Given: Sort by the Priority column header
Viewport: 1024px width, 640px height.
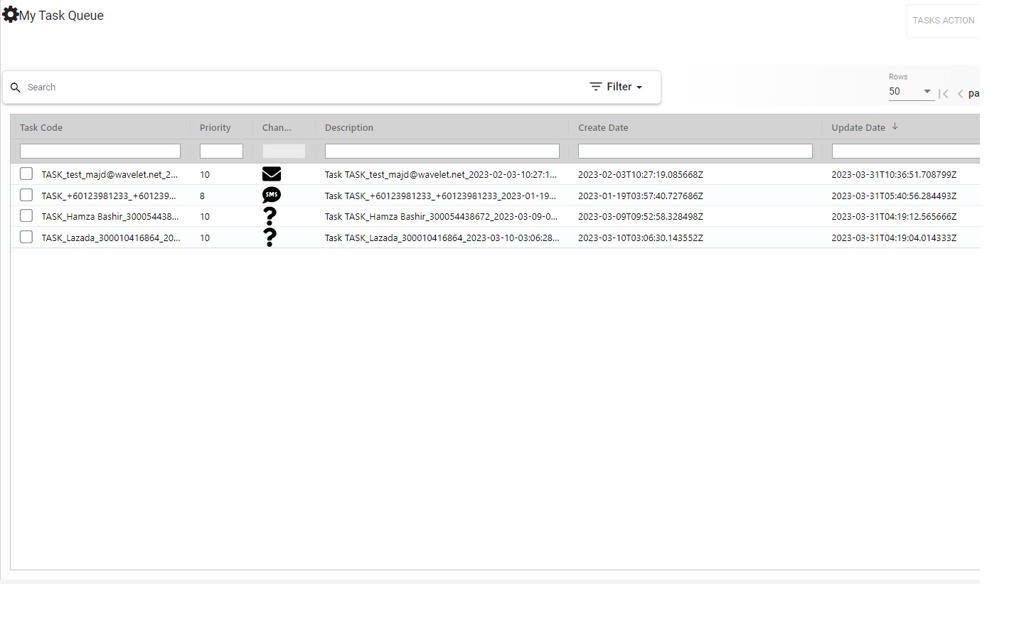Looking at the screenshot, I should [215, 128].
